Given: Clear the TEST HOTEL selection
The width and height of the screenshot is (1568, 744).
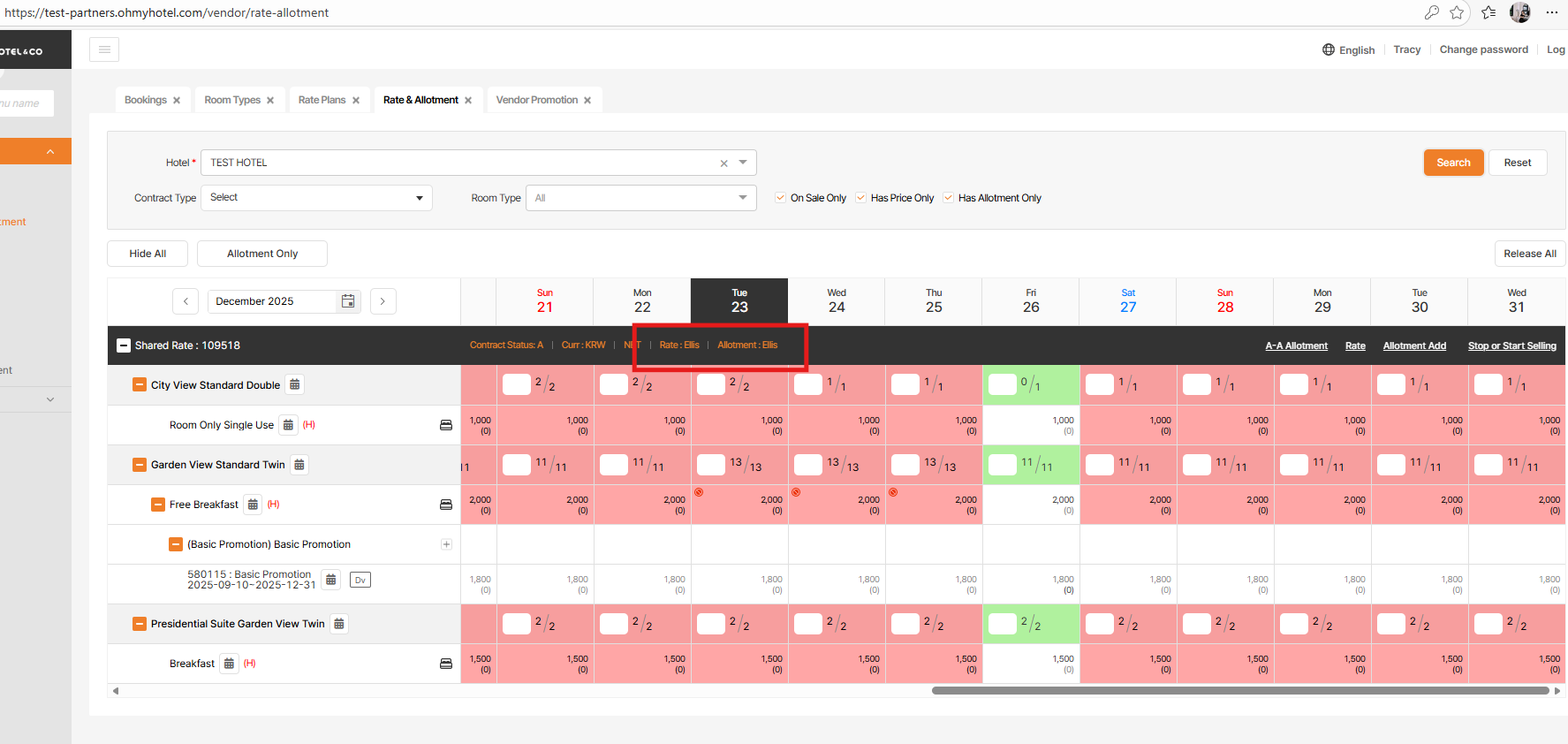Looking at the screenshot, I should pos(723,163).
